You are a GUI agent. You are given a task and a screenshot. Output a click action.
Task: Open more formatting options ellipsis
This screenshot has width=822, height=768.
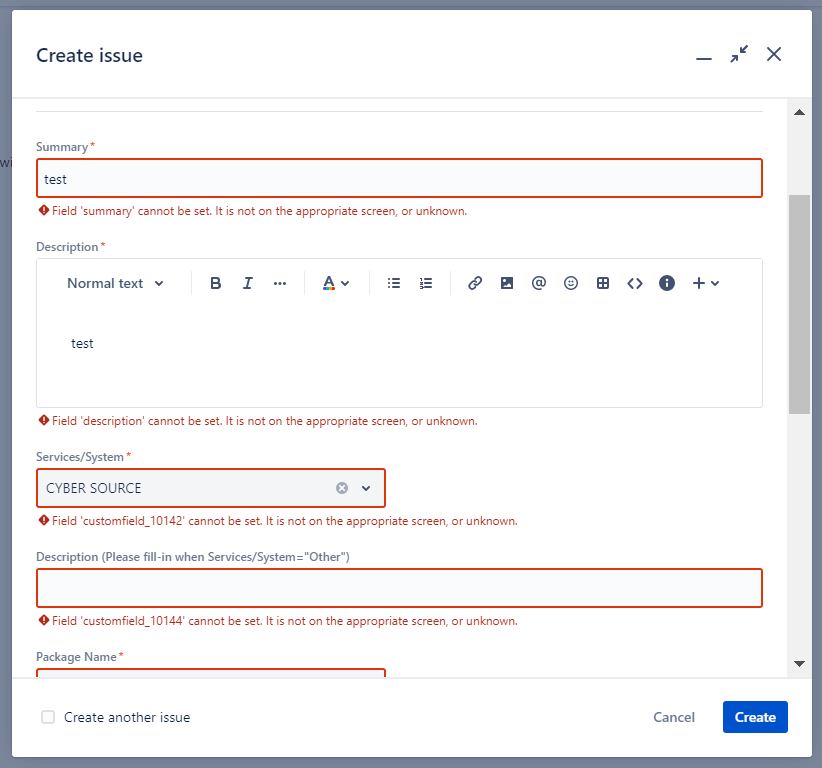pyautogui.click(x=279, y=283)
